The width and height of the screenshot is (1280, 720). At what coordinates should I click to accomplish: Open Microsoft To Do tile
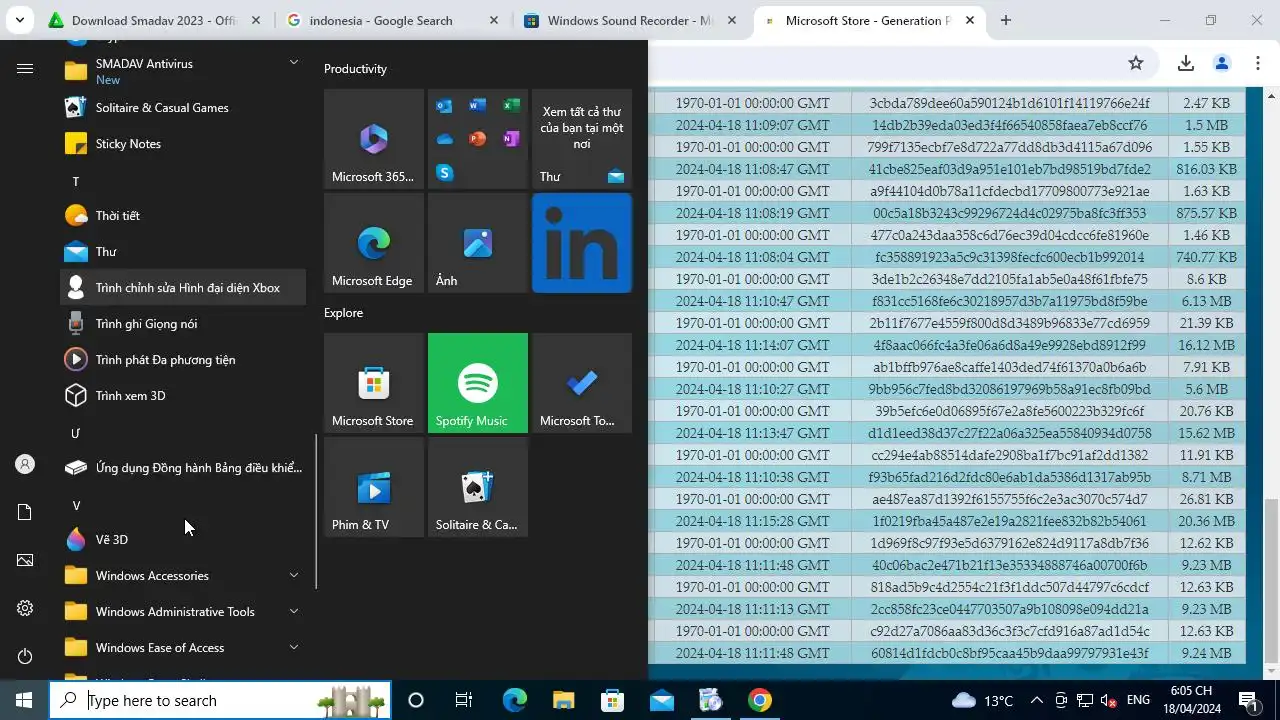pyautogui.click(x=582, y=383)
